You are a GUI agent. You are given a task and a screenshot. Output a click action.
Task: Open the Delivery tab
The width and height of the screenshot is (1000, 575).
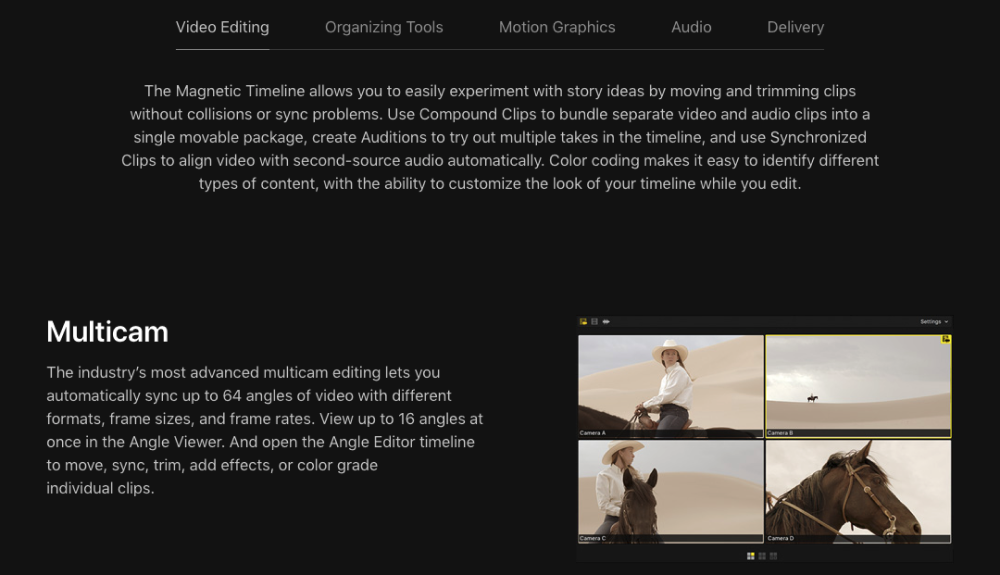[x=795, y=27]
